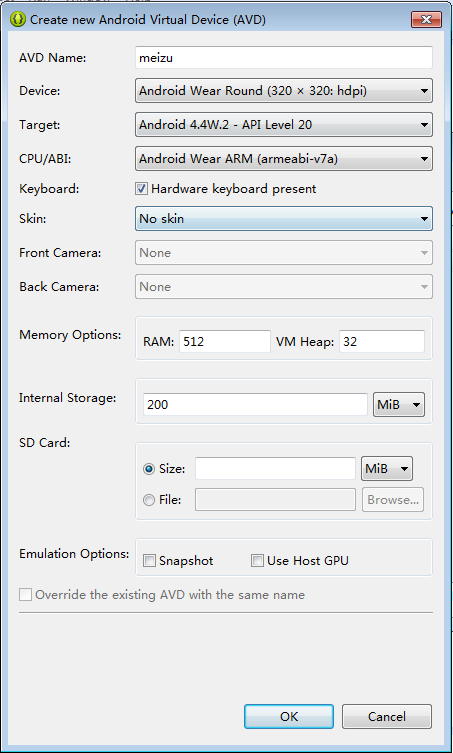Click the VM Heap input field
Image resolution: width=453 pixels, height=753 pixels.
[382, 341]
